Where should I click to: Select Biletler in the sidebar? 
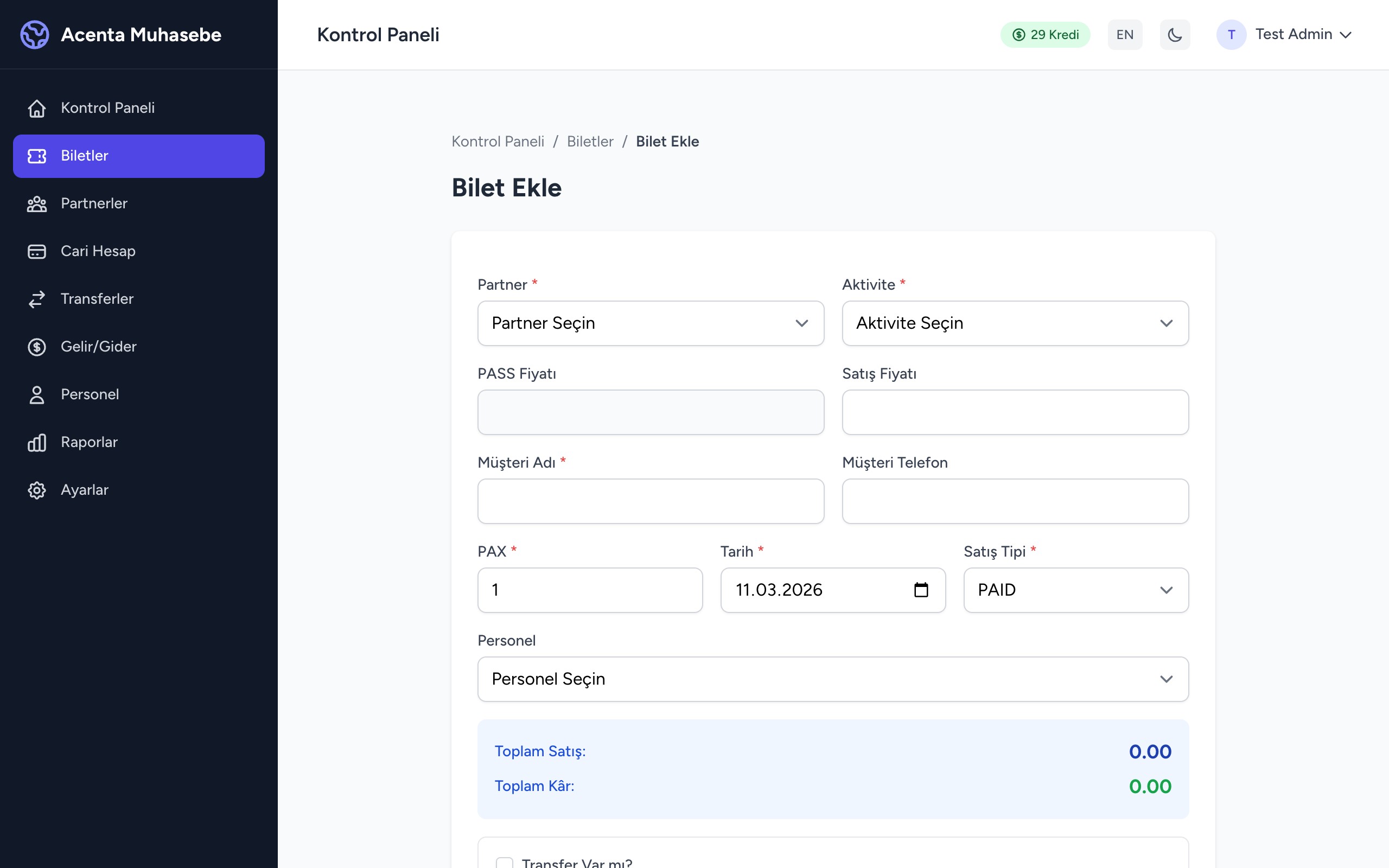click(x=138, y=156)
